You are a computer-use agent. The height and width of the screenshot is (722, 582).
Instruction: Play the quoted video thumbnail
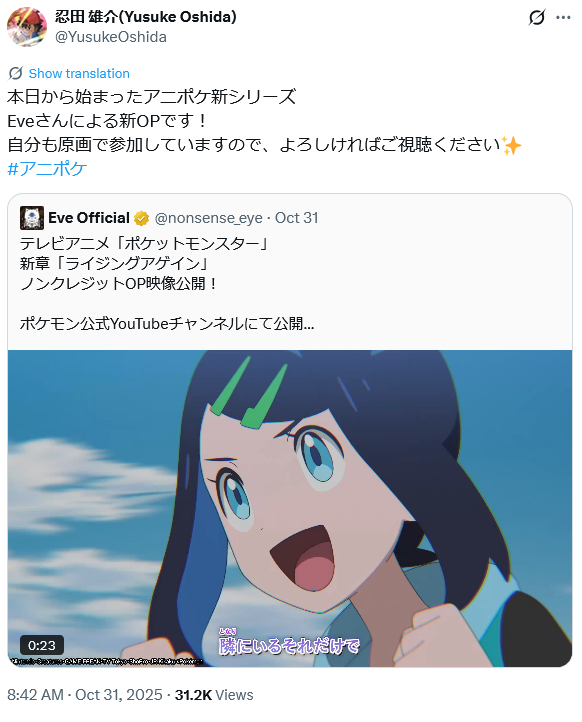(x=290, y=508)
